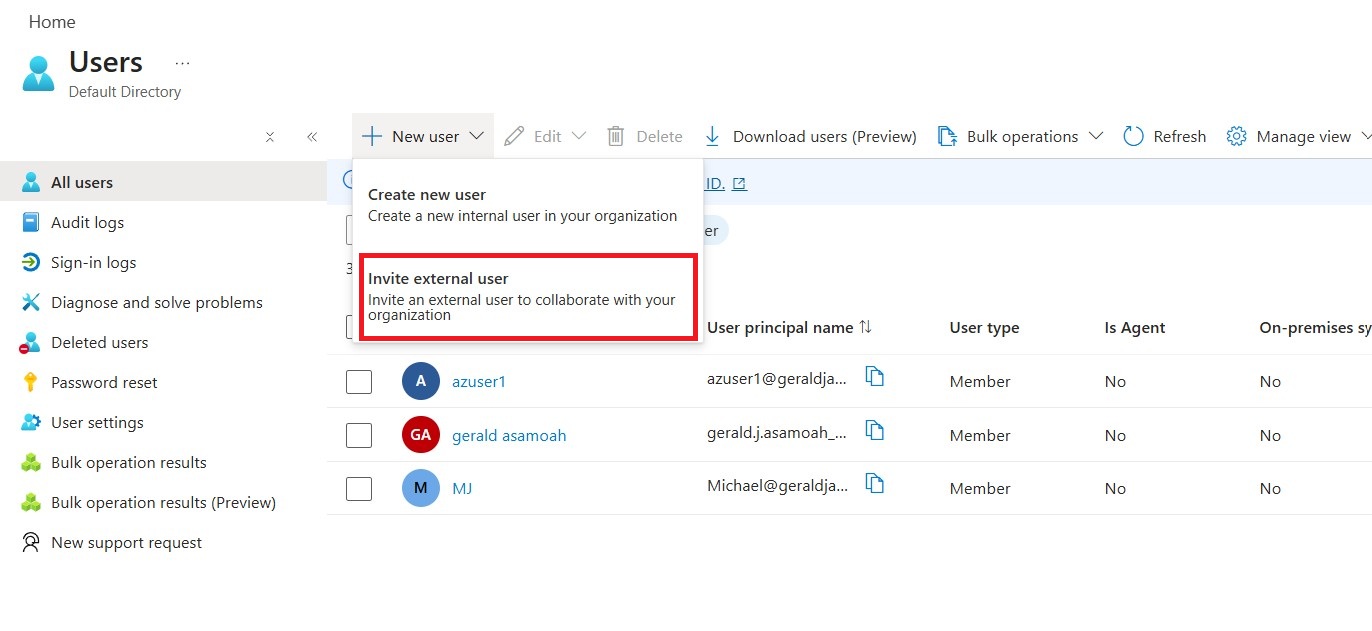Image resolution: width=1372 pixels, height=631 pixels.
Task: Go to Home breadcrumb link
Action: [x=52, y=22]
